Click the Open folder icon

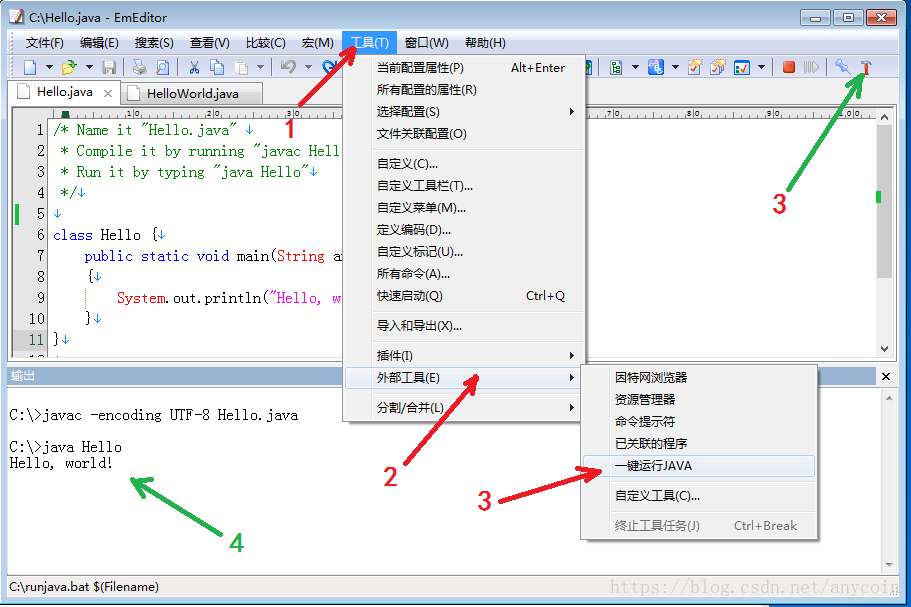click(x=69, y=67)
